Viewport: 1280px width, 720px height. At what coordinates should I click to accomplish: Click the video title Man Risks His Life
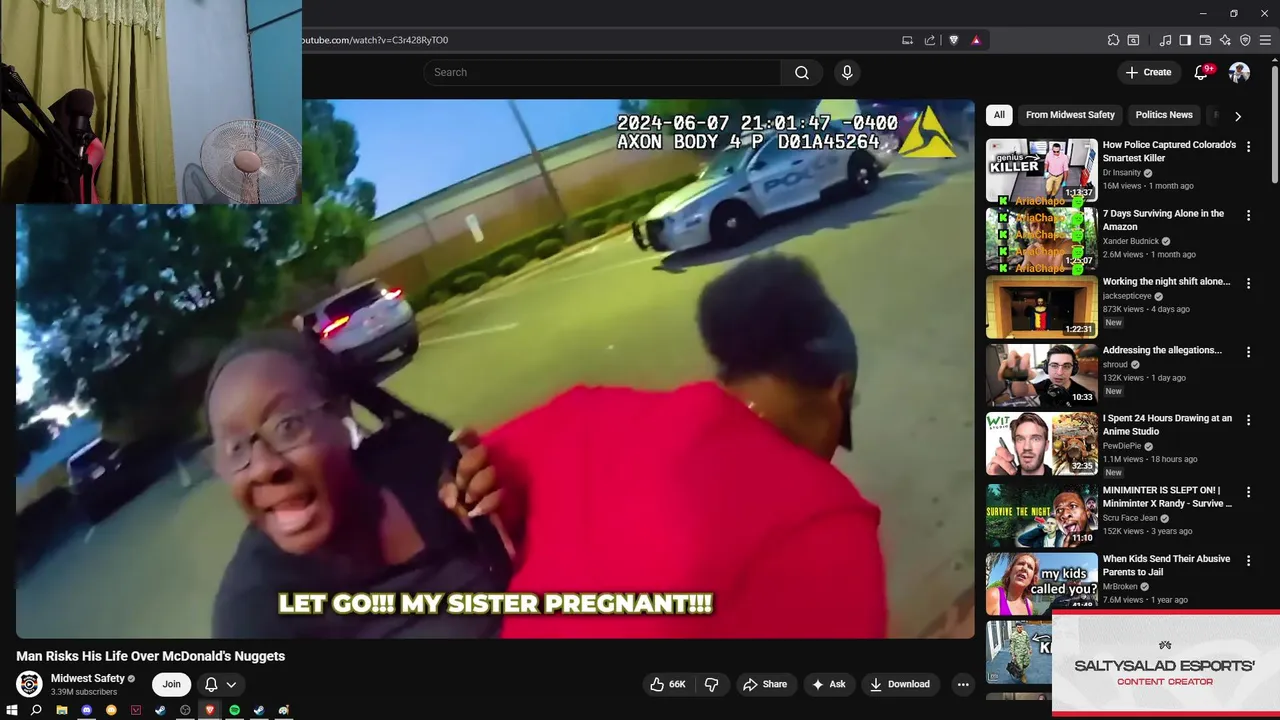click(x=151, y=656)
